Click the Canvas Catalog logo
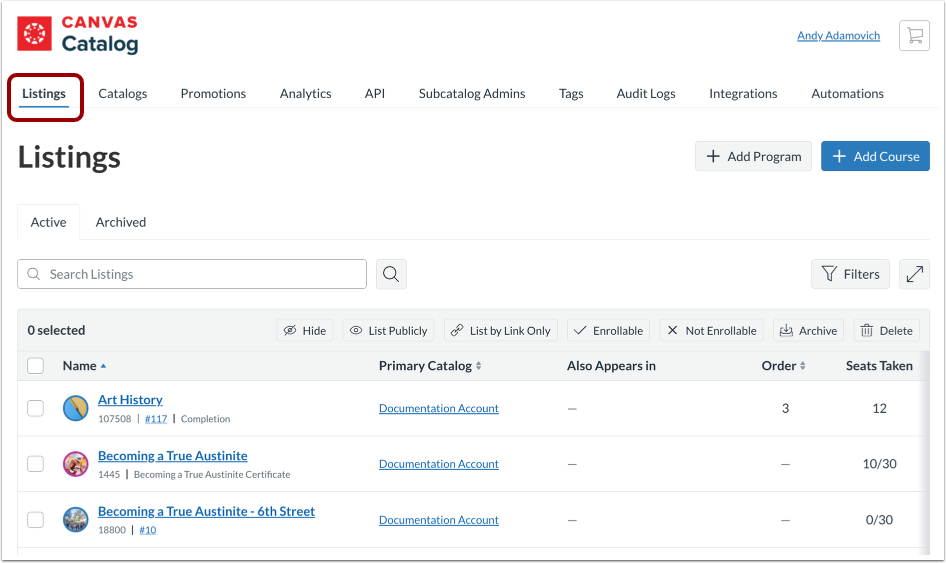 [78, 35]
